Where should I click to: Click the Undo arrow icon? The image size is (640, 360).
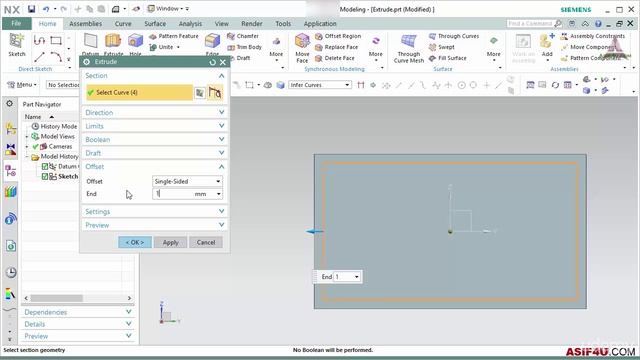(46, 9)
